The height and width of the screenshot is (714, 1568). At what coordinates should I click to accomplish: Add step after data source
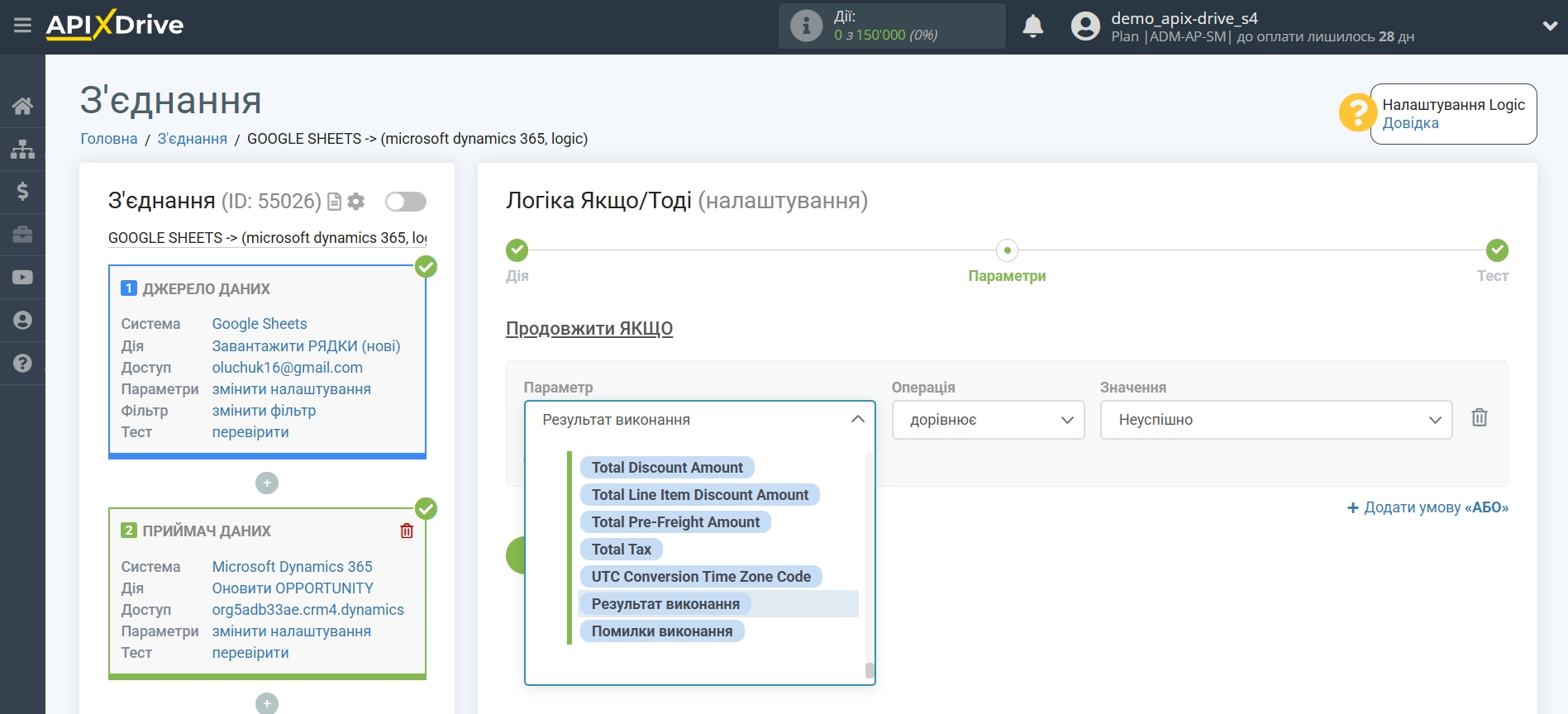pyautogui.click(x=267, y=483)
